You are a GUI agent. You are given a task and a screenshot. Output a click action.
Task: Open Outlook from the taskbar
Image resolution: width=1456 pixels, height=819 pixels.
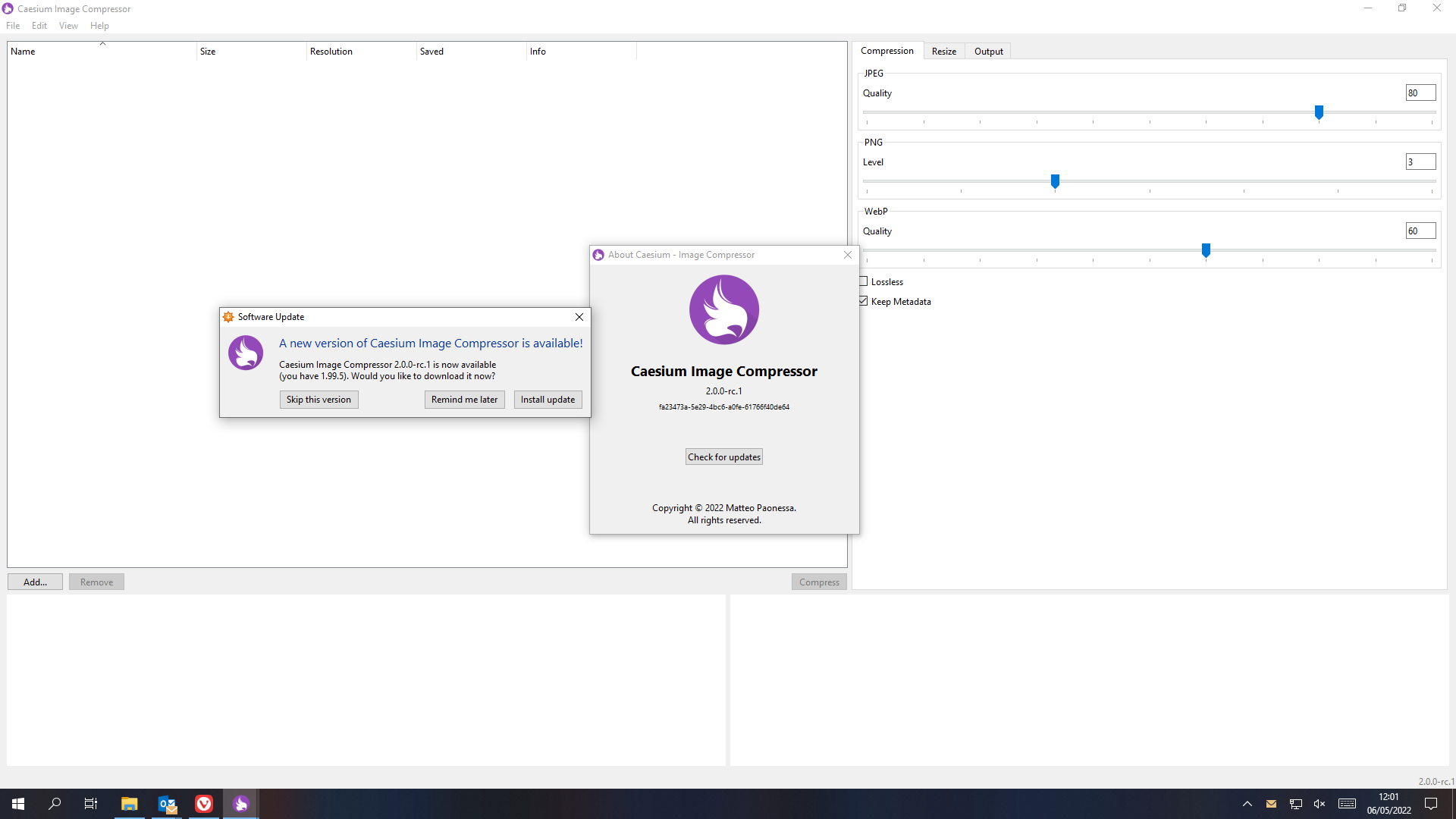tap(167, 803)
